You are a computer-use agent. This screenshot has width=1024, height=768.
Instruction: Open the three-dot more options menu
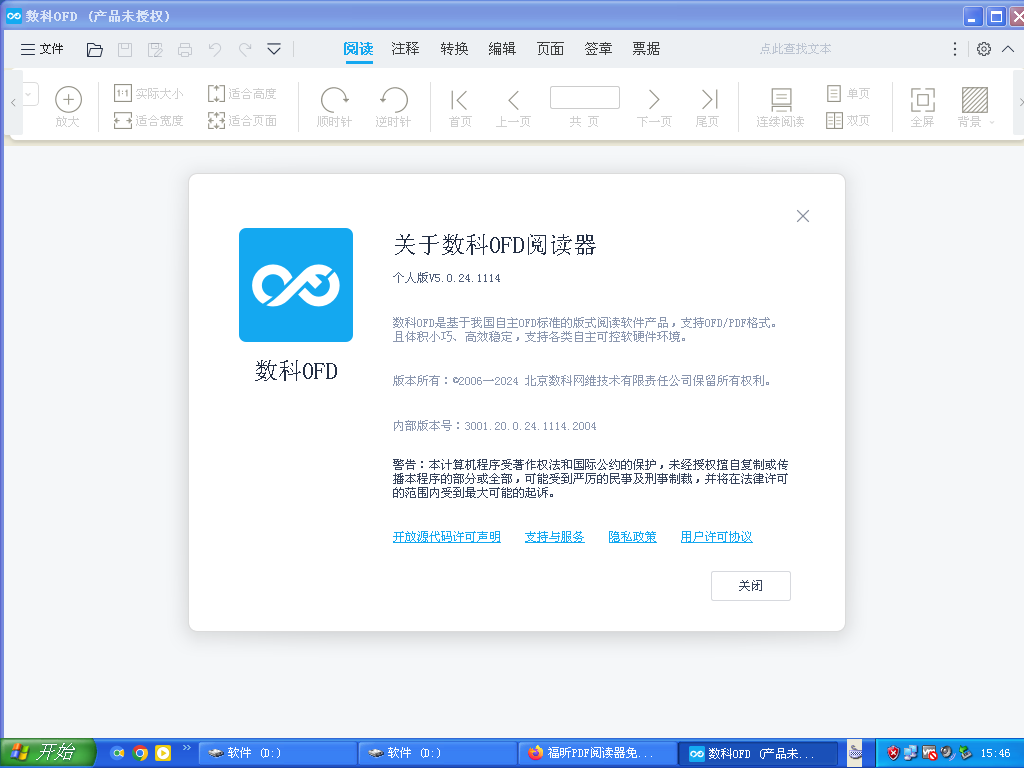click(x=955, y=49)
